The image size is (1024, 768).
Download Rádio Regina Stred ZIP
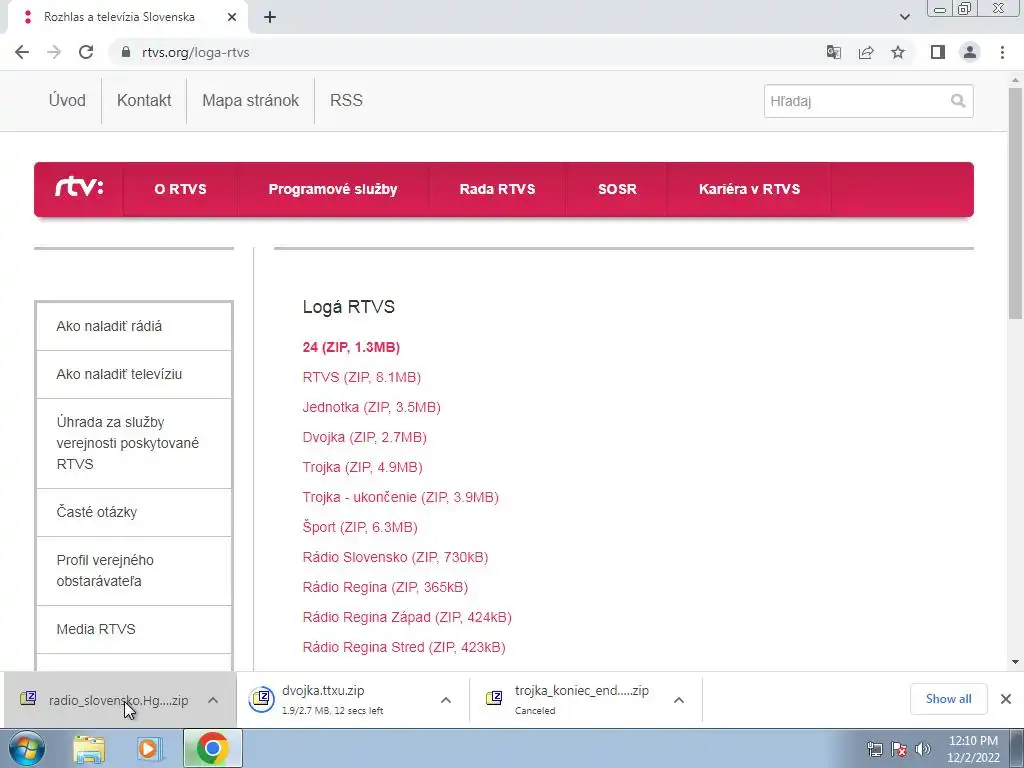click(x=404, y=648)
